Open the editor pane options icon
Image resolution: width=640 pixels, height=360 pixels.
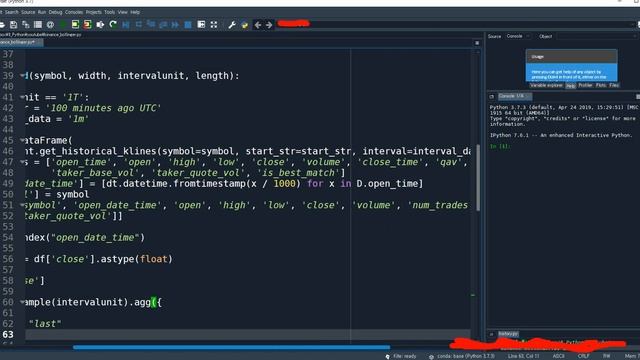click(x=477, y=43)
